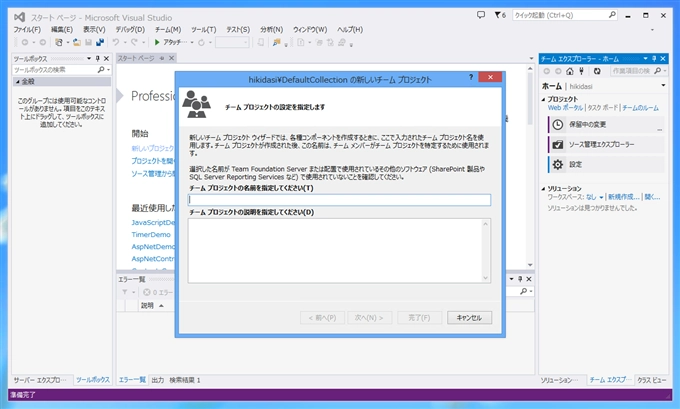Image resolution: width=680 pixels, height=409 pixels.
Task: Collapse the ソリューション section in Team Explorer
Action: pos(543,189)
